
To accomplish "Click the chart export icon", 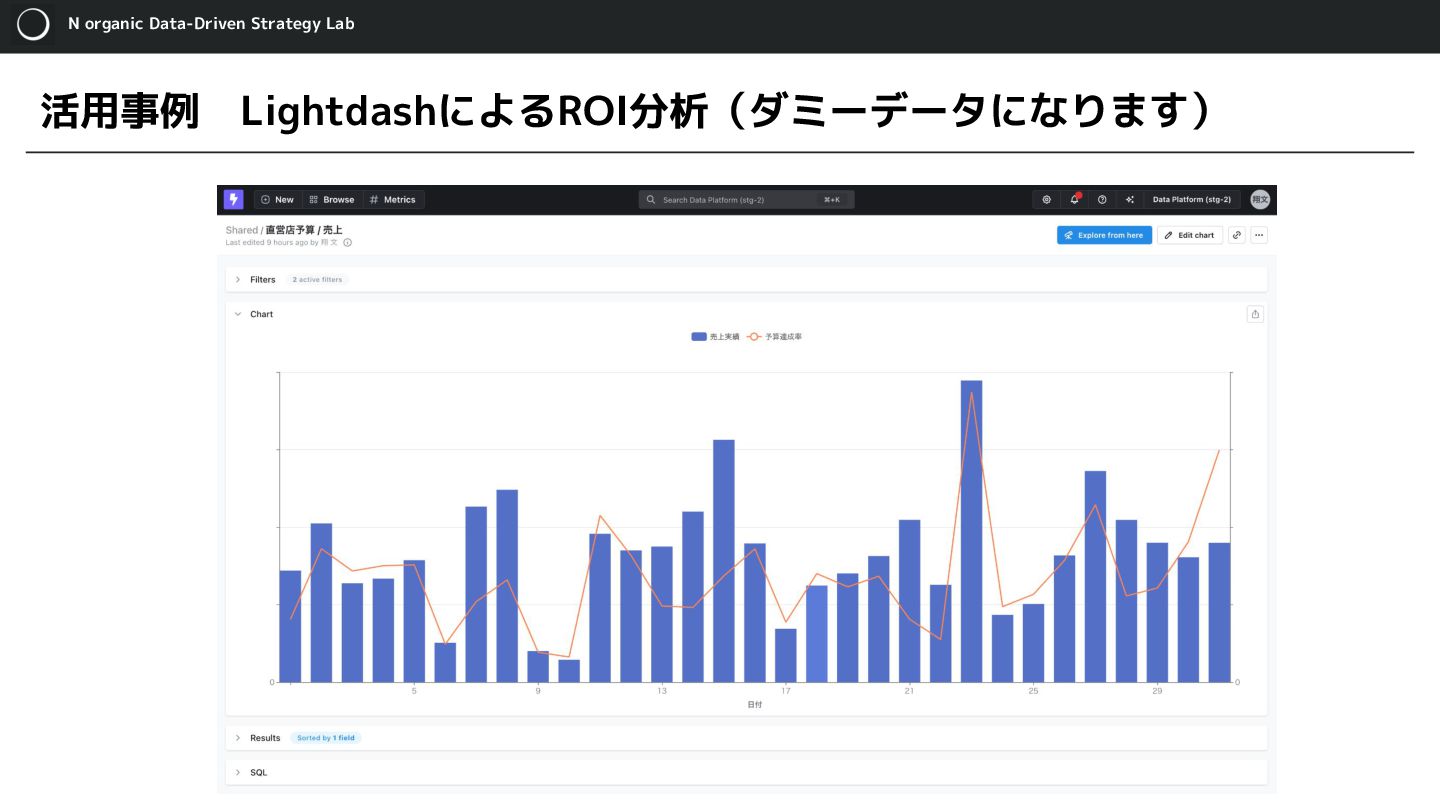I will pos(1255,314).
